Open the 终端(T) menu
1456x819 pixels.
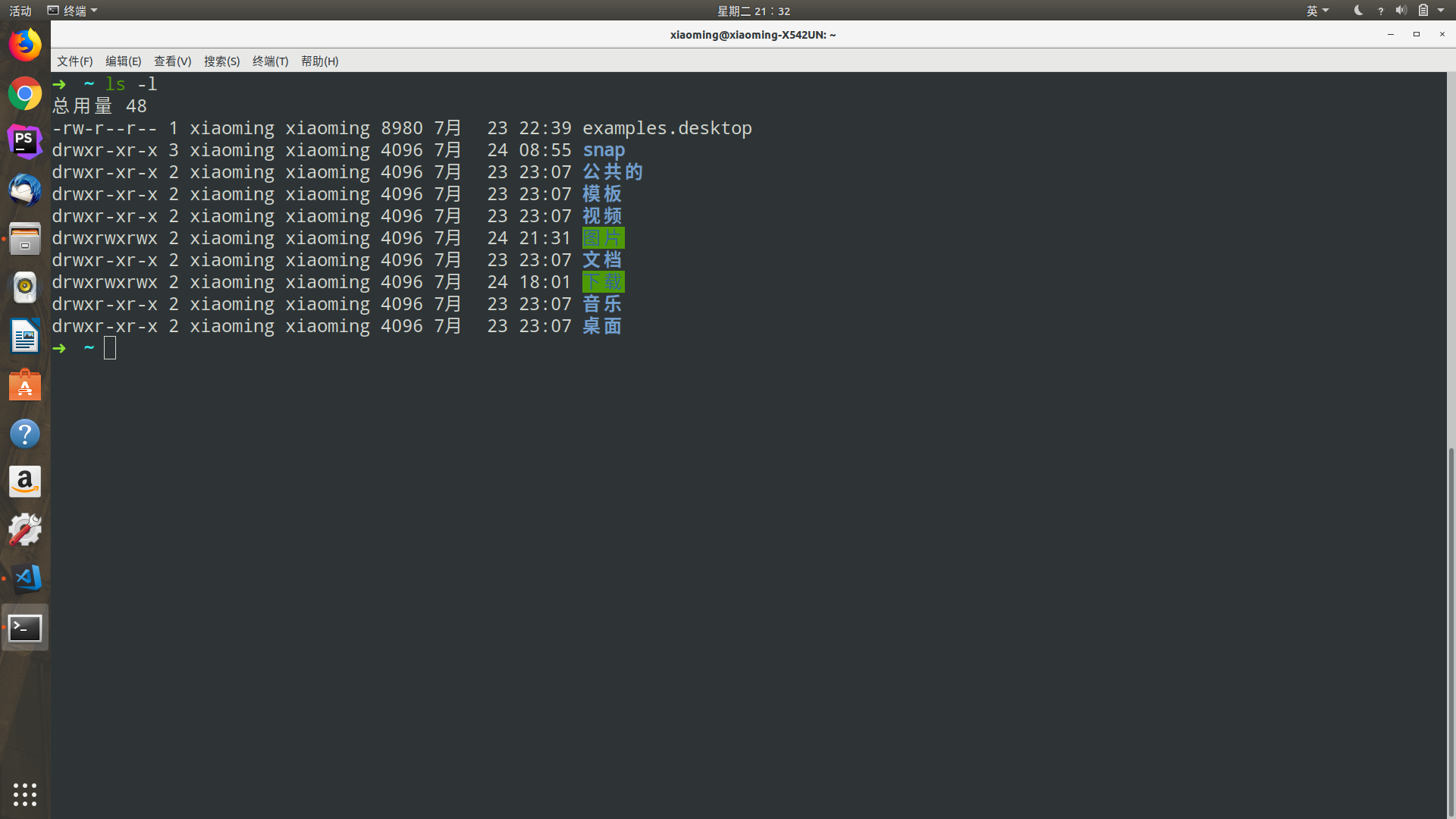[271, 61]
